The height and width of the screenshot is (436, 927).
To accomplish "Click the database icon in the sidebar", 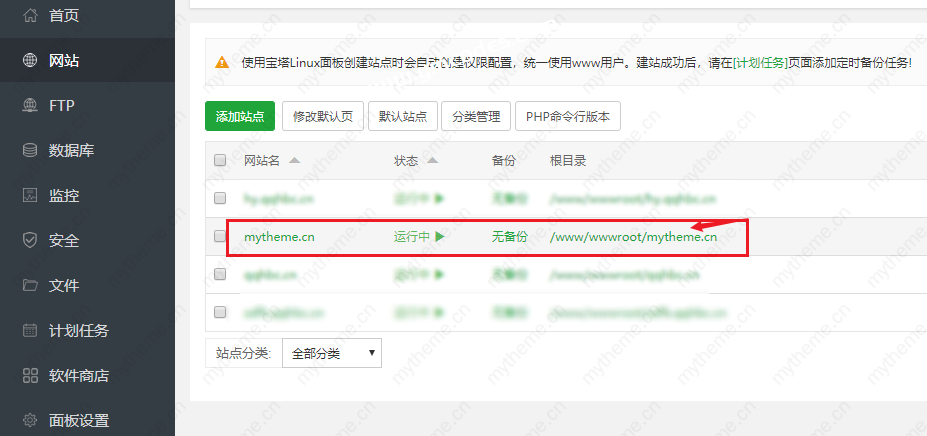I will click(x=30, y=151).
